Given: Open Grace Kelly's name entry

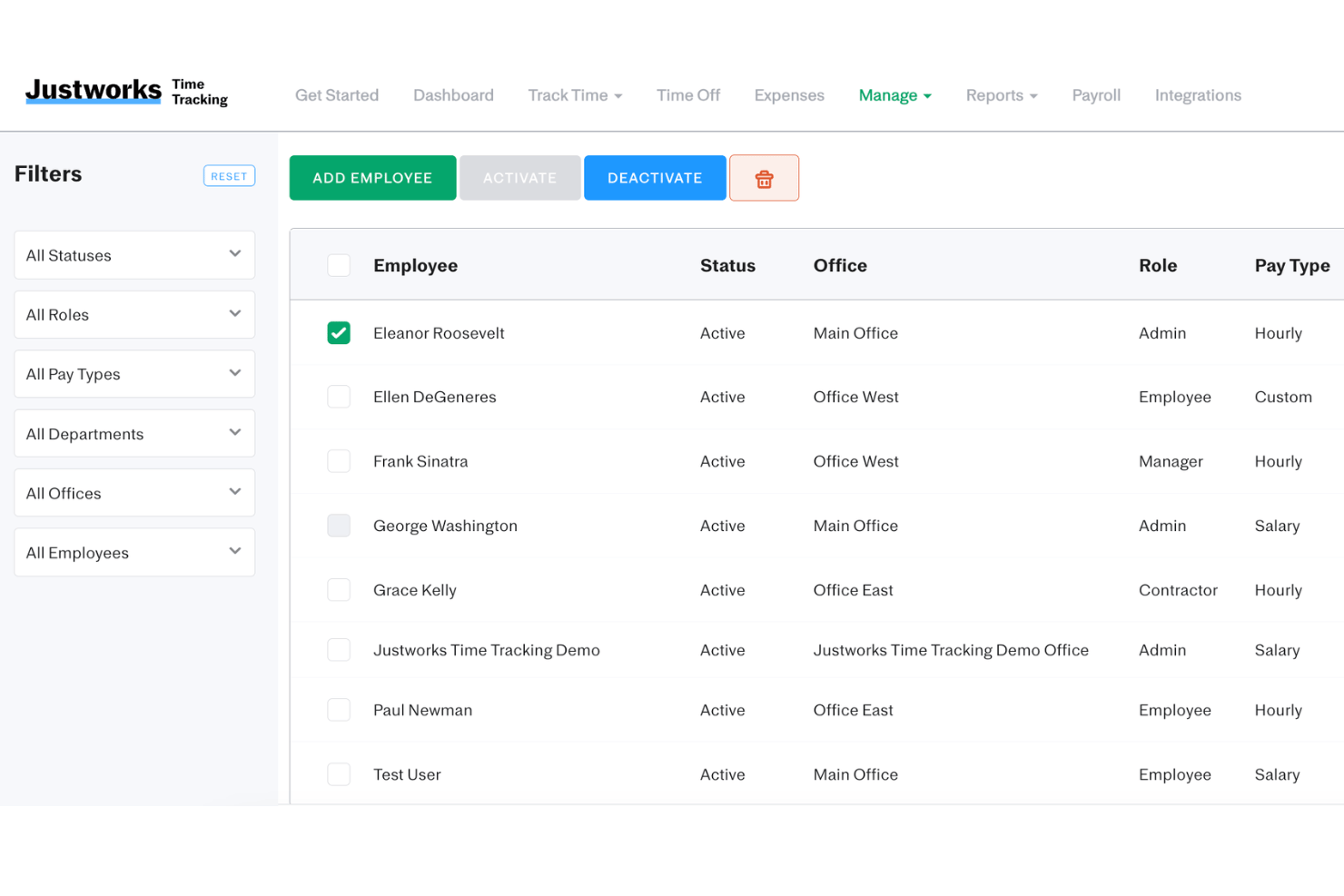Looking at the screenshot, I should click(414, 590).
